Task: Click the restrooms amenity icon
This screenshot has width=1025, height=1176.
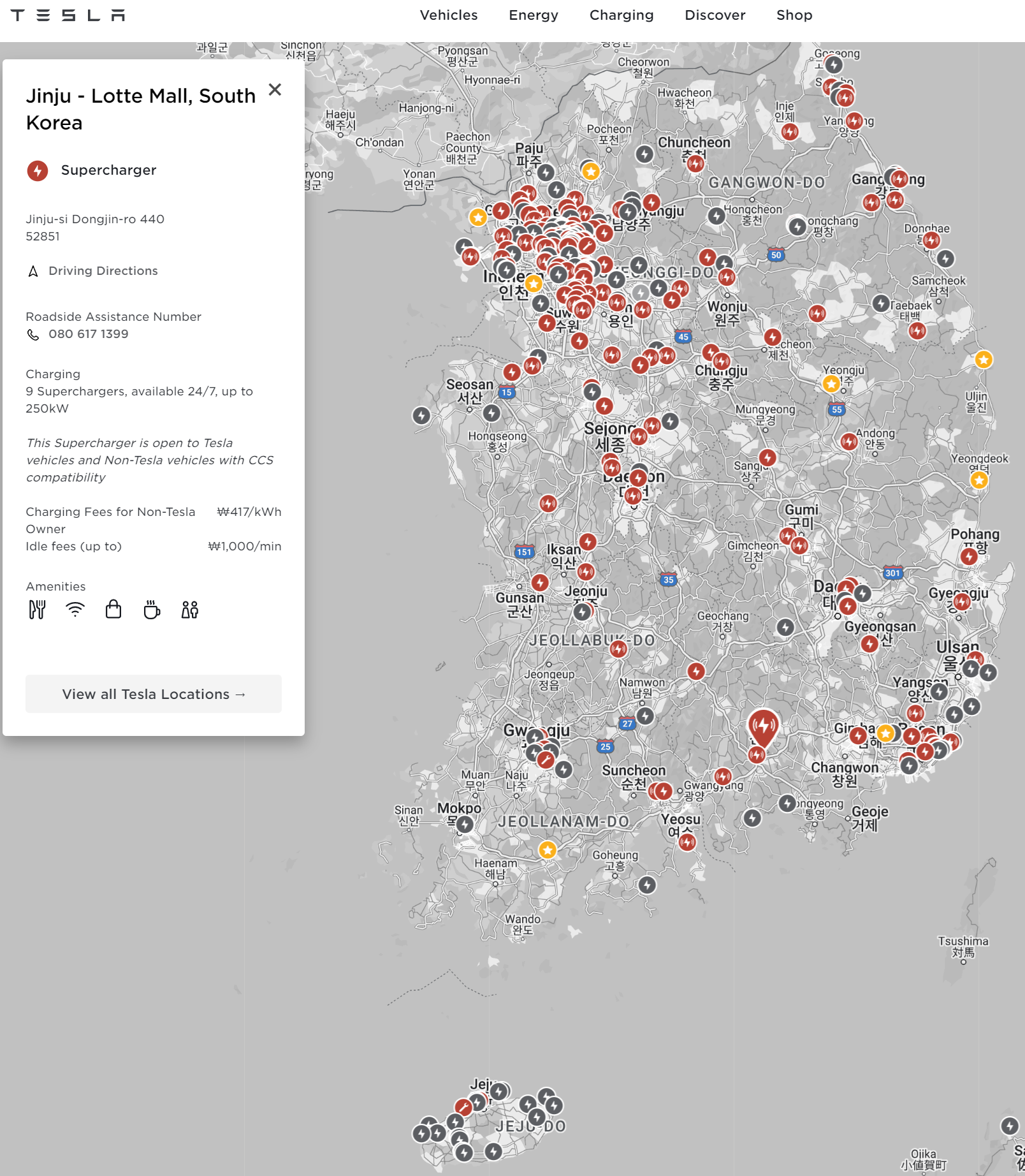Action: [190, 610]
